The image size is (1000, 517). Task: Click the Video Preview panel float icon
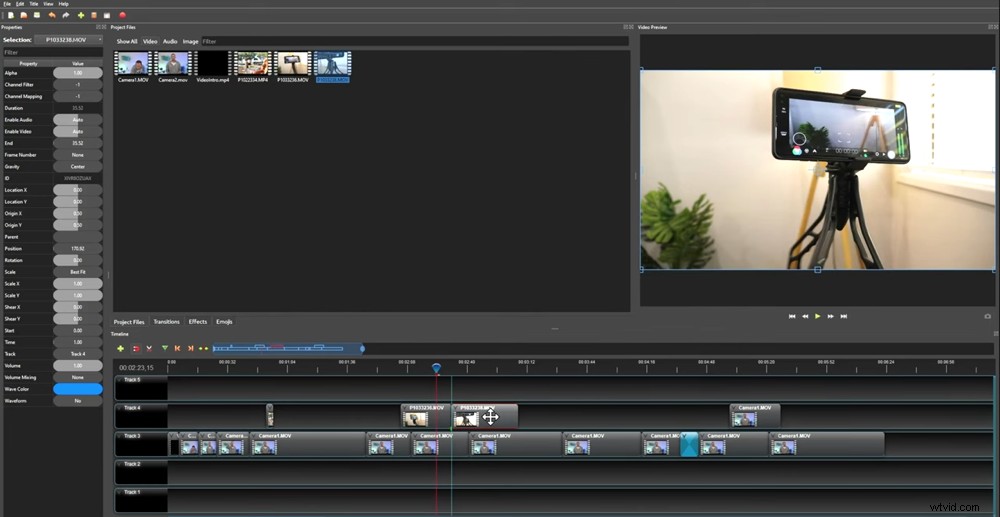click(992, 27)
